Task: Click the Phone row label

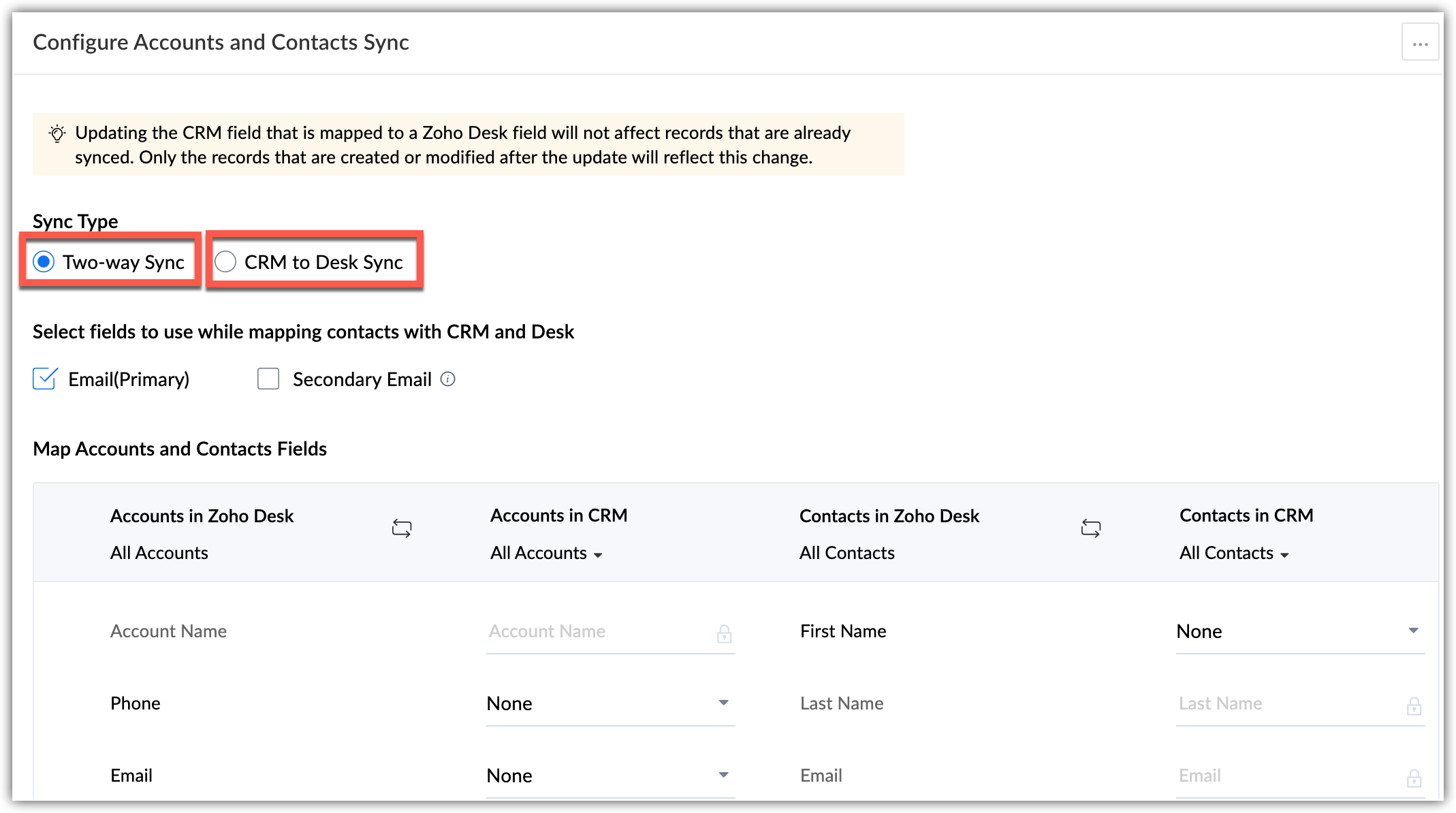Action: [136, 703]
